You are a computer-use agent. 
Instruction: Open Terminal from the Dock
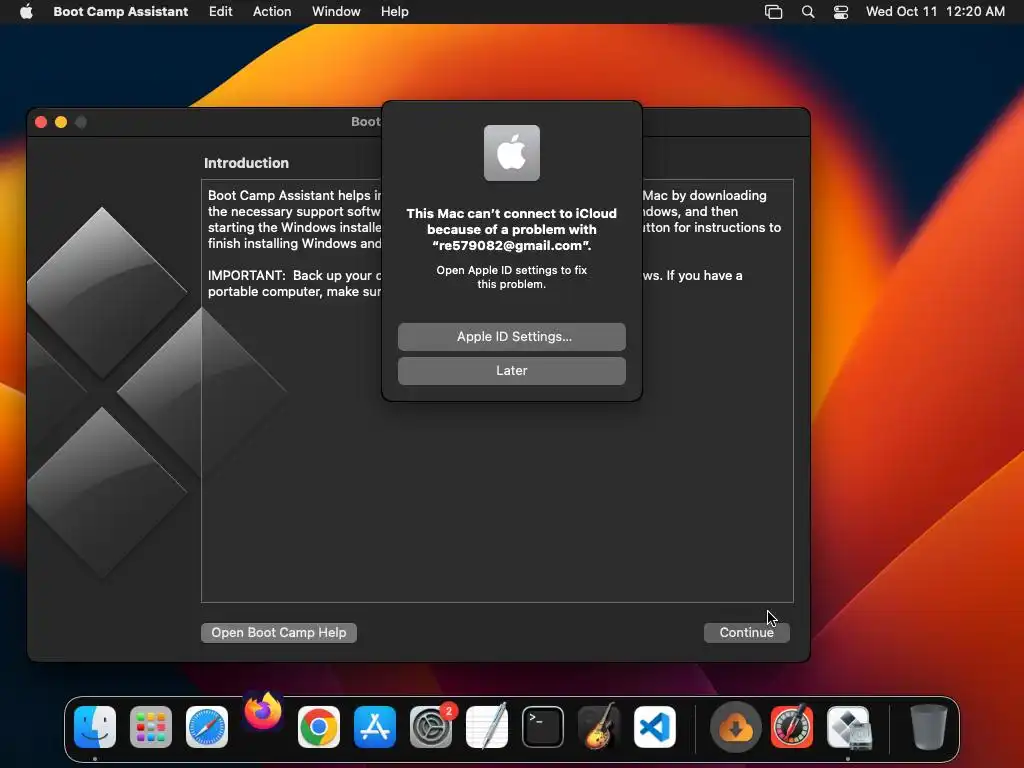click(x=543, y=727)
